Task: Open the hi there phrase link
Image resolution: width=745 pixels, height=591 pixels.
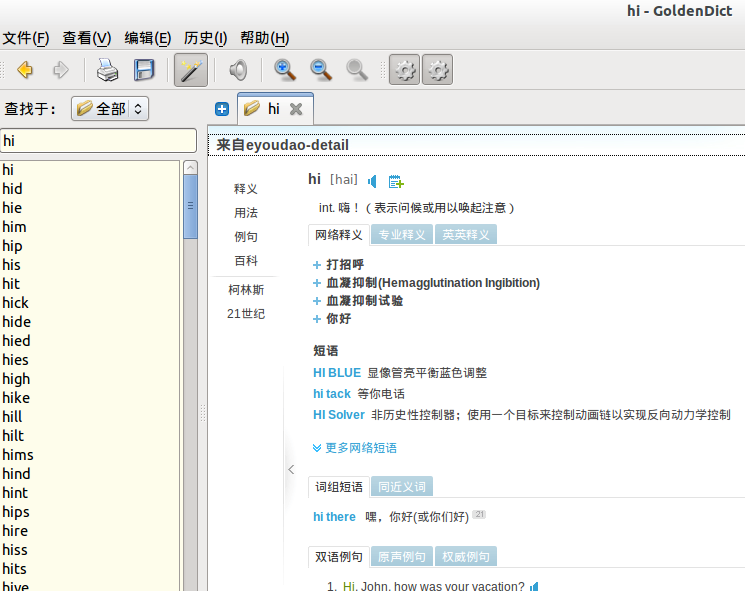Action: 334,516
